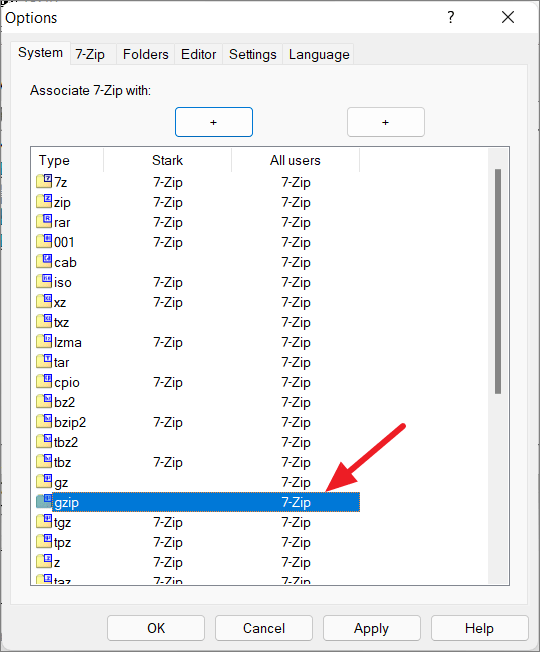This screenshot has width=540, height=652.
Task: Select the rar file type icon
Action: point(44,222)
